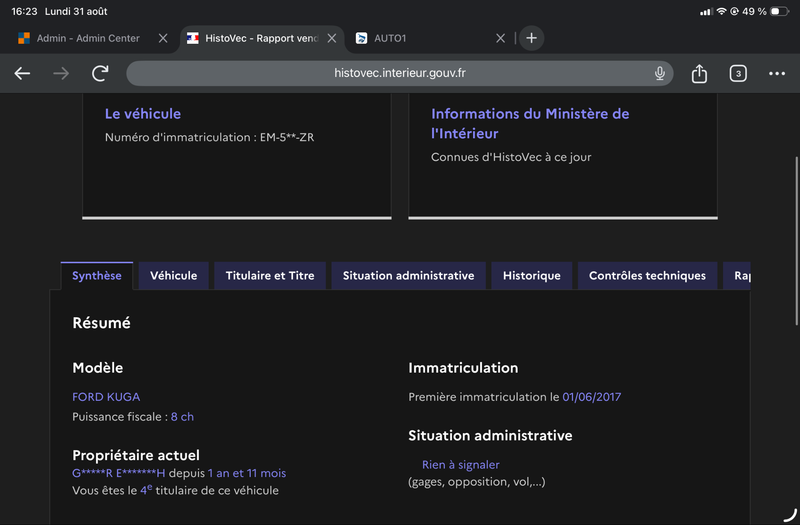
Task: Close the AUTO1 tab
Action: coord(501,38)
